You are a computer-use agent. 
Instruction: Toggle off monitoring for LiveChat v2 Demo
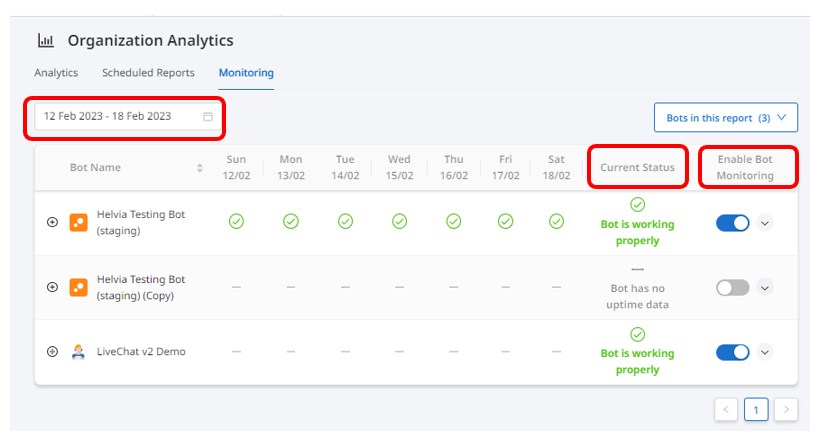click(733, 352)
